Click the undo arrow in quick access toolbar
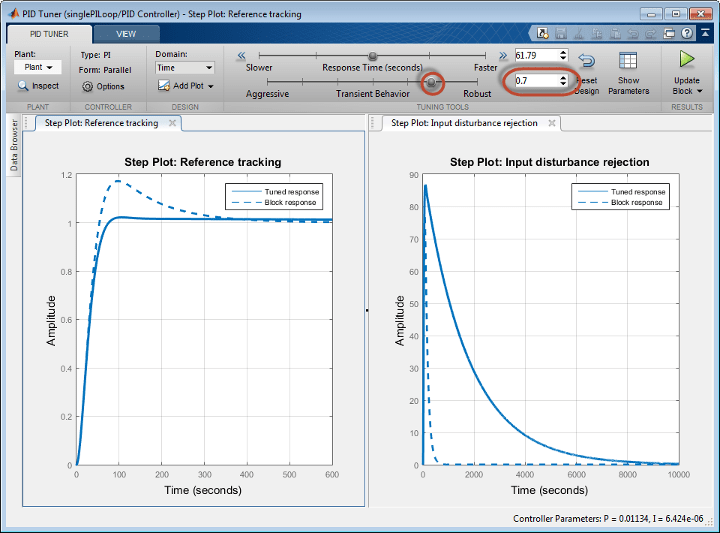Screen dimensions: 720x533 pos(633,33)
